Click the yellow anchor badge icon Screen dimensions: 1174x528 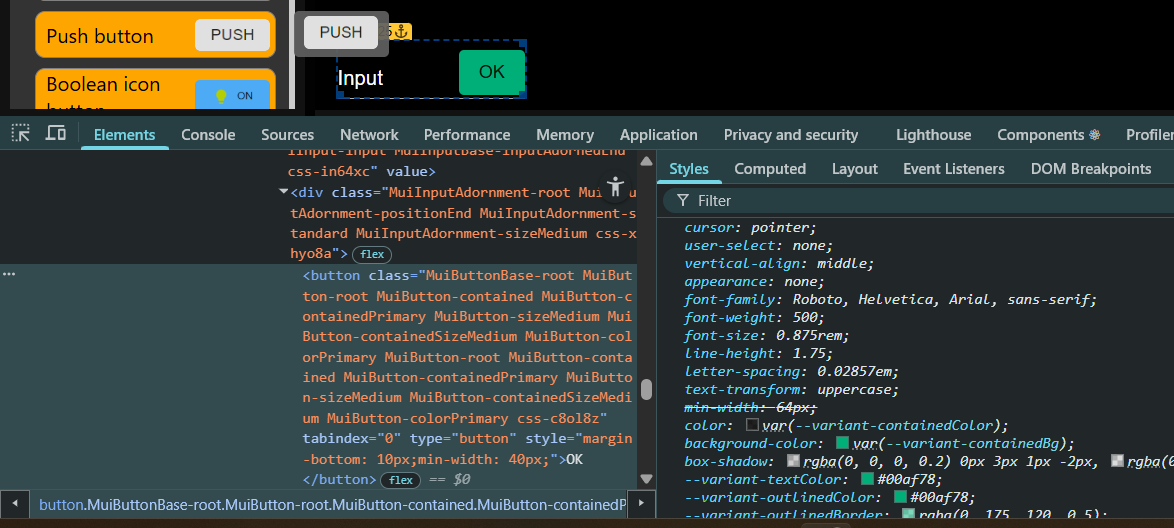tap(401, 32)
